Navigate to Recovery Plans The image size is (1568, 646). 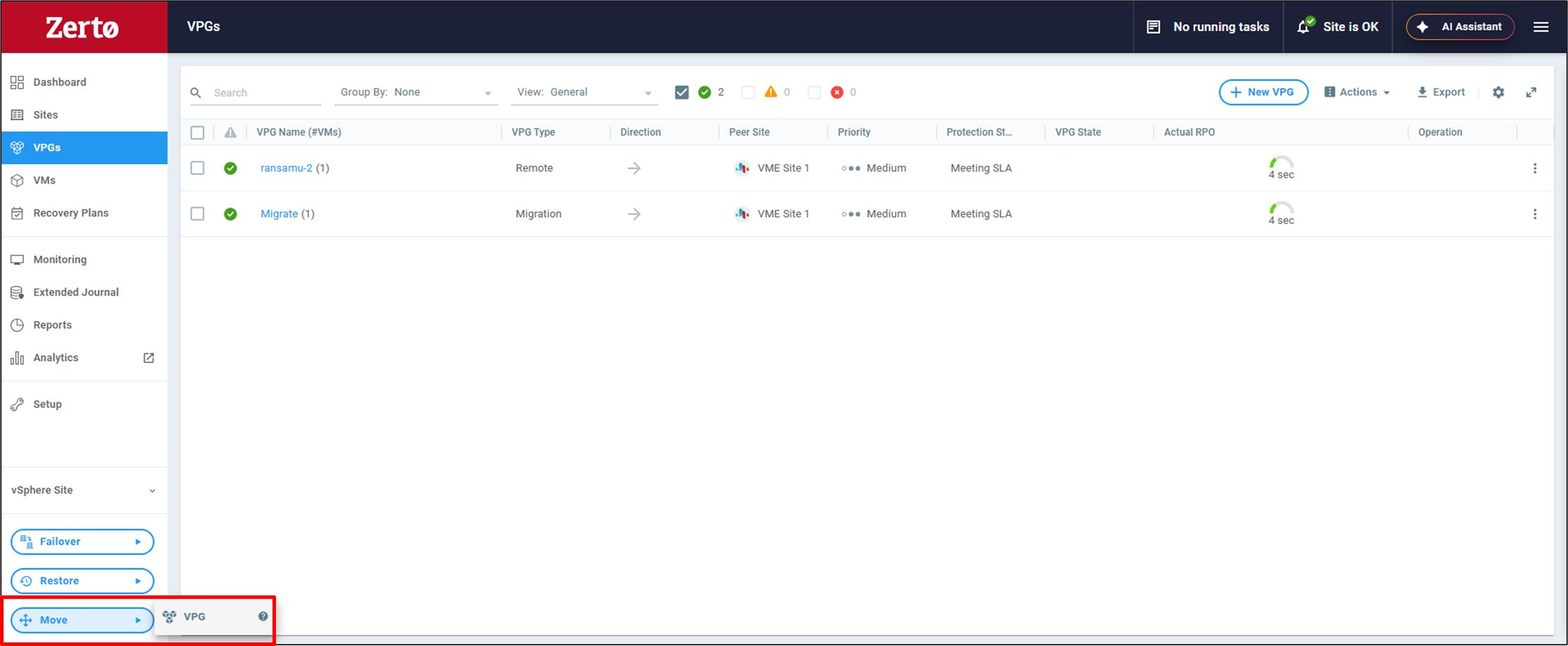pos(84,213)
